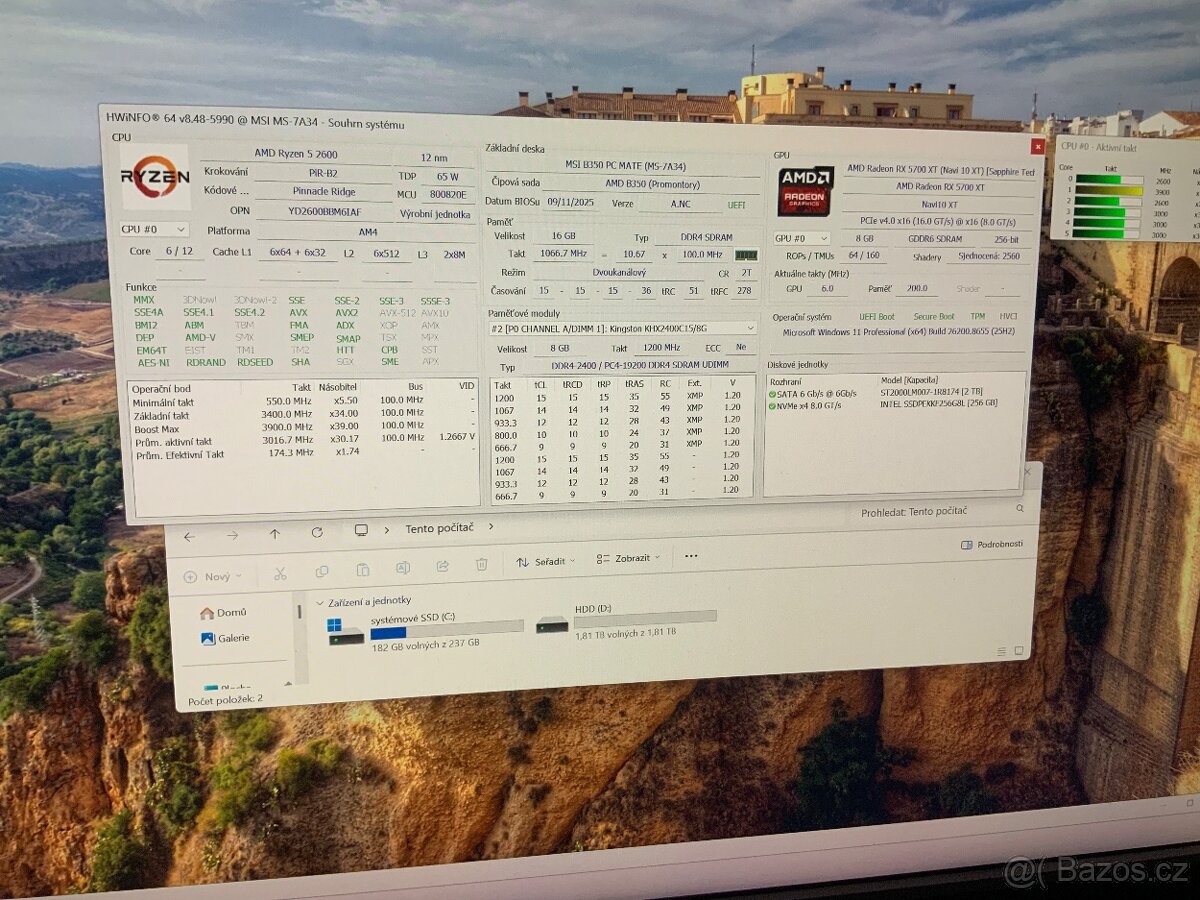Expand the chevron after Tento počítač
Viewport: 1200px width, 900px height.
491,525
